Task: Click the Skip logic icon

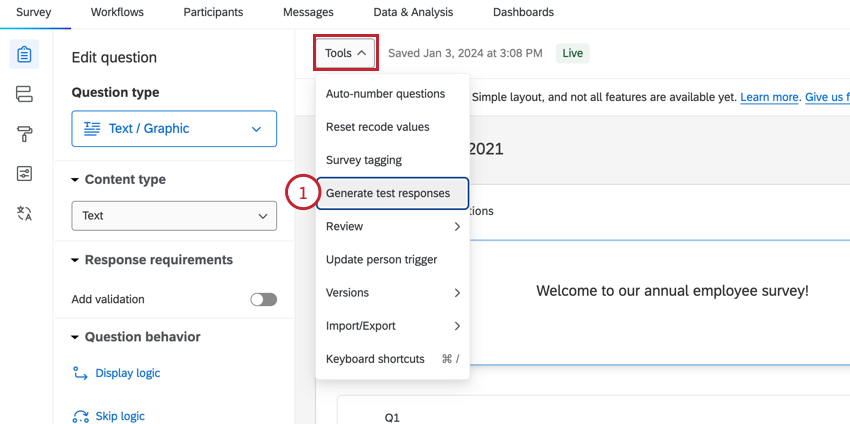Action: tap(81, 416)
